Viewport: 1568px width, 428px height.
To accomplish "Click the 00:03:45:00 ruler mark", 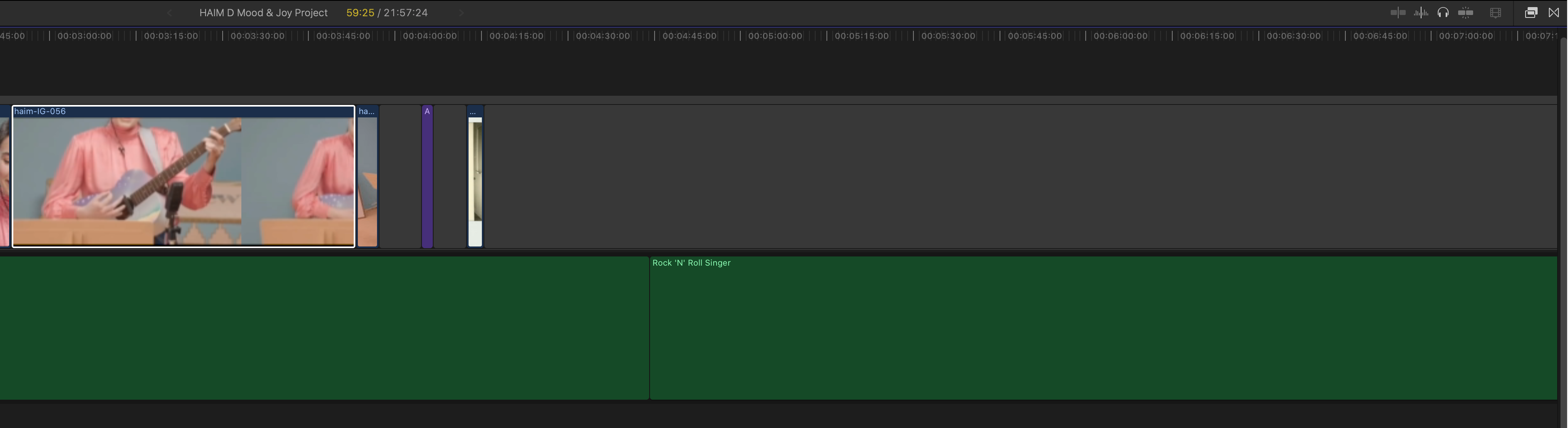I will (x=343, y=36).
